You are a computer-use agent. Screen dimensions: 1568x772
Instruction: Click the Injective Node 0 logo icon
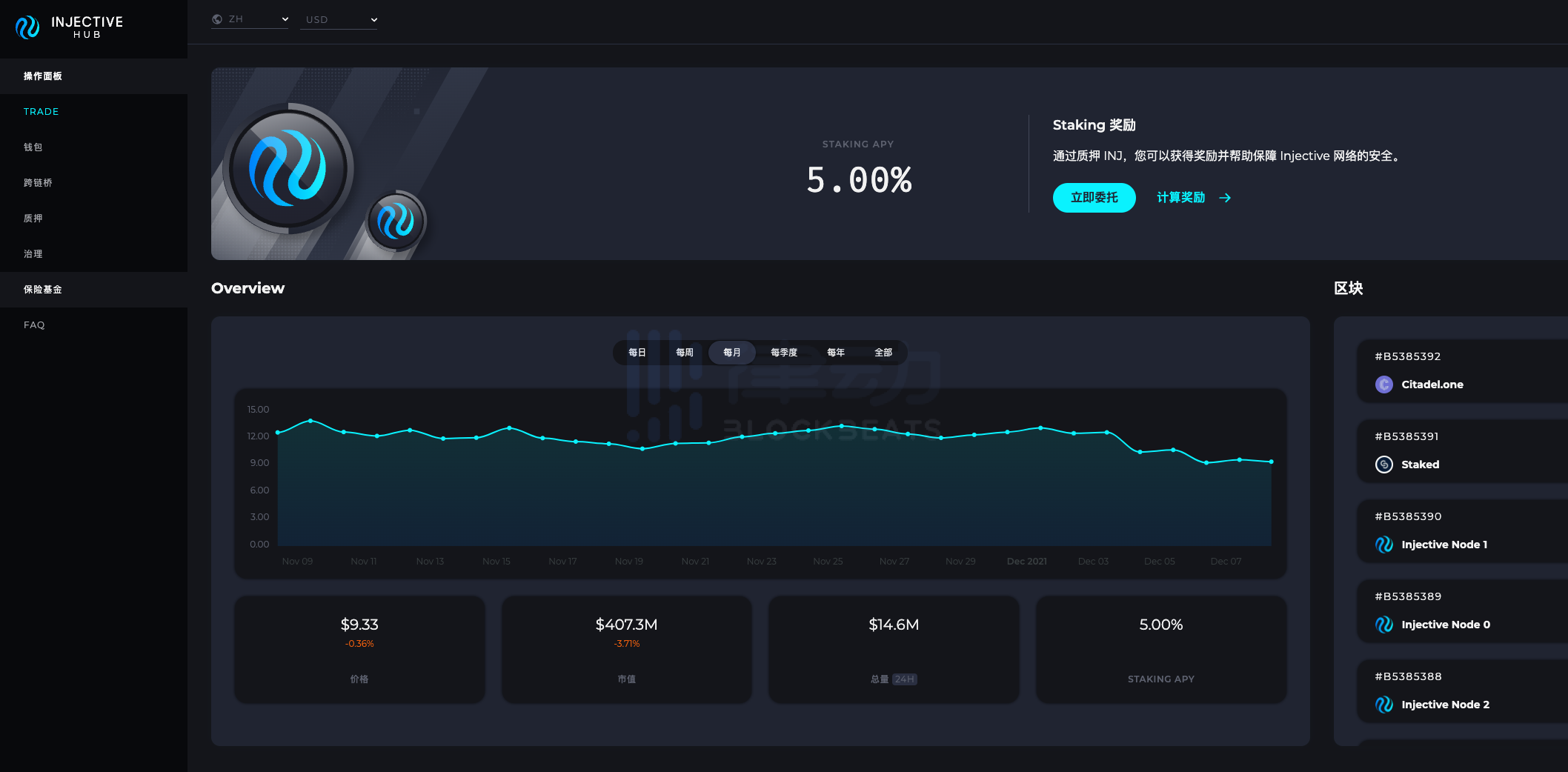pos(1383,625)
